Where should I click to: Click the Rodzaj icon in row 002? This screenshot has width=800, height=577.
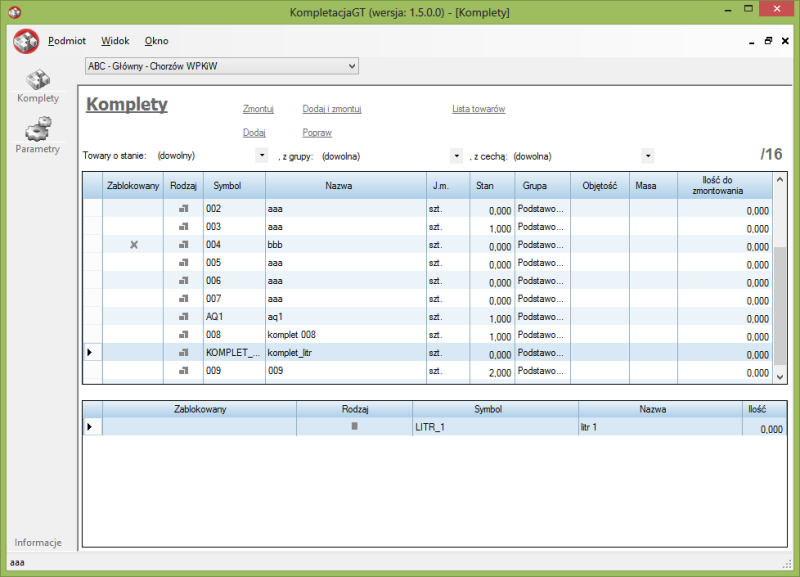tap(183, 209)
